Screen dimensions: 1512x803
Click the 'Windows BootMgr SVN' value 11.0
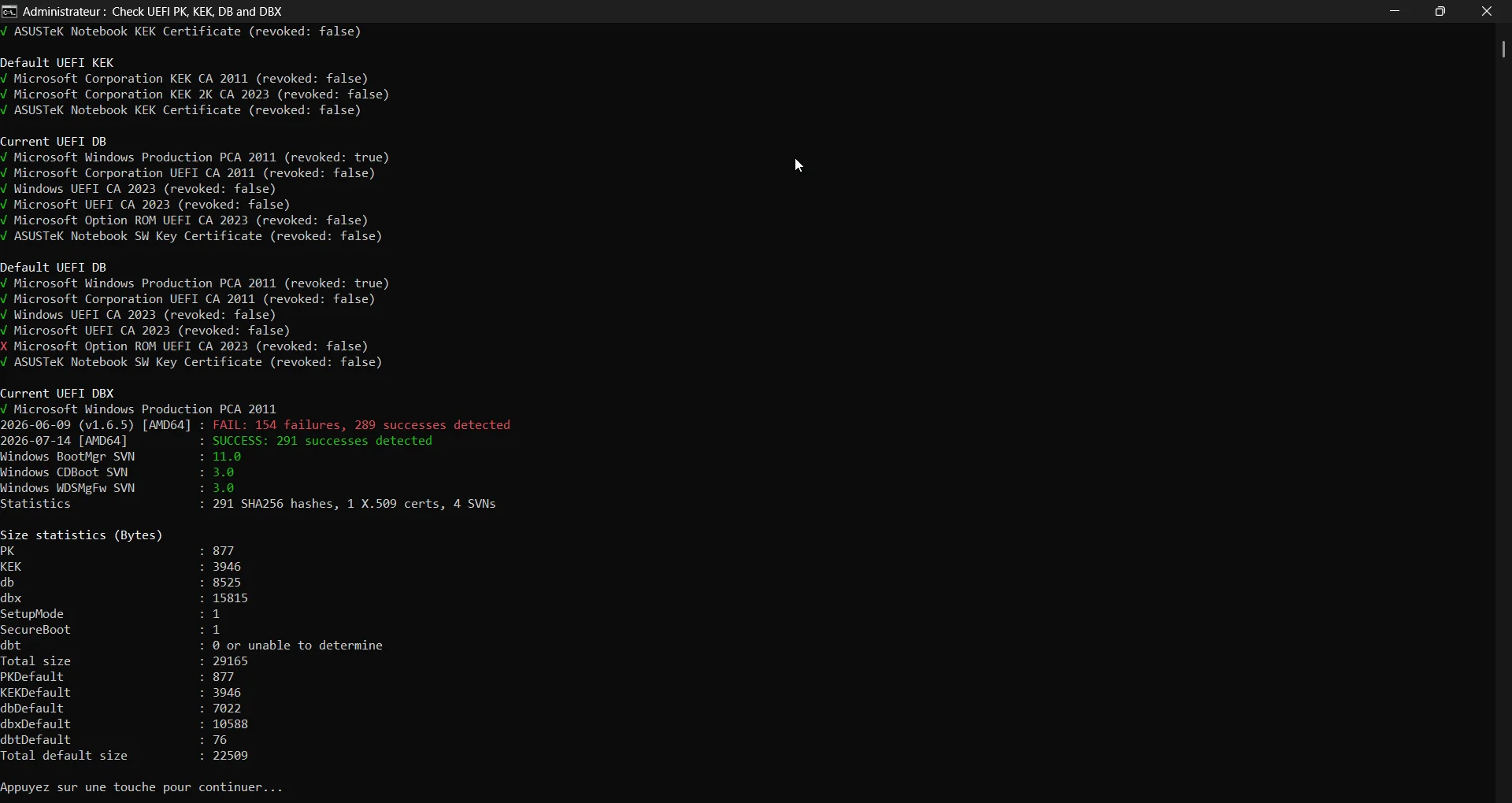click(x=228, y=457)
